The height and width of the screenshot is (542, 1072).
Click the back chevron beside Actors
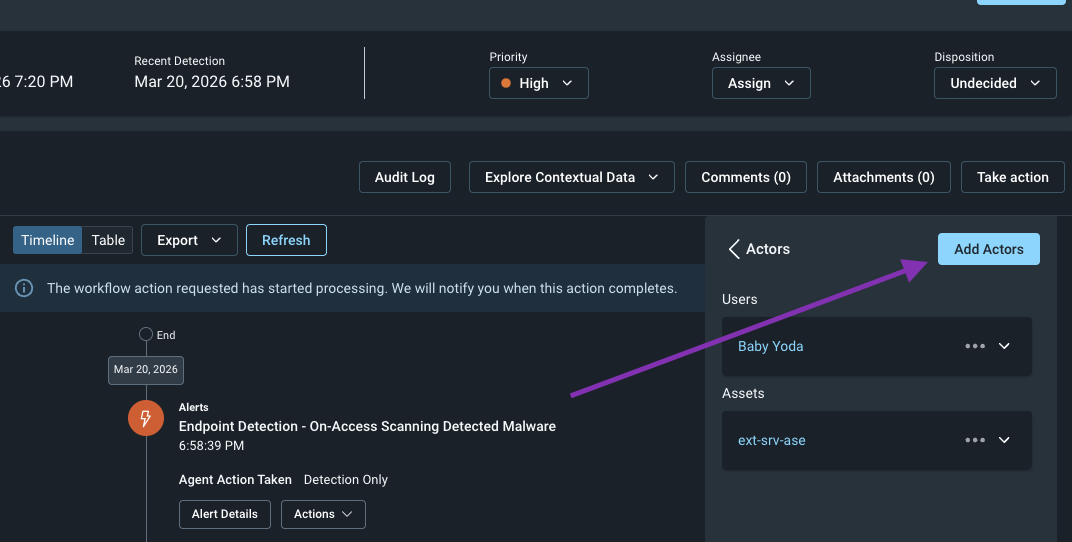[x=734, y=249]
